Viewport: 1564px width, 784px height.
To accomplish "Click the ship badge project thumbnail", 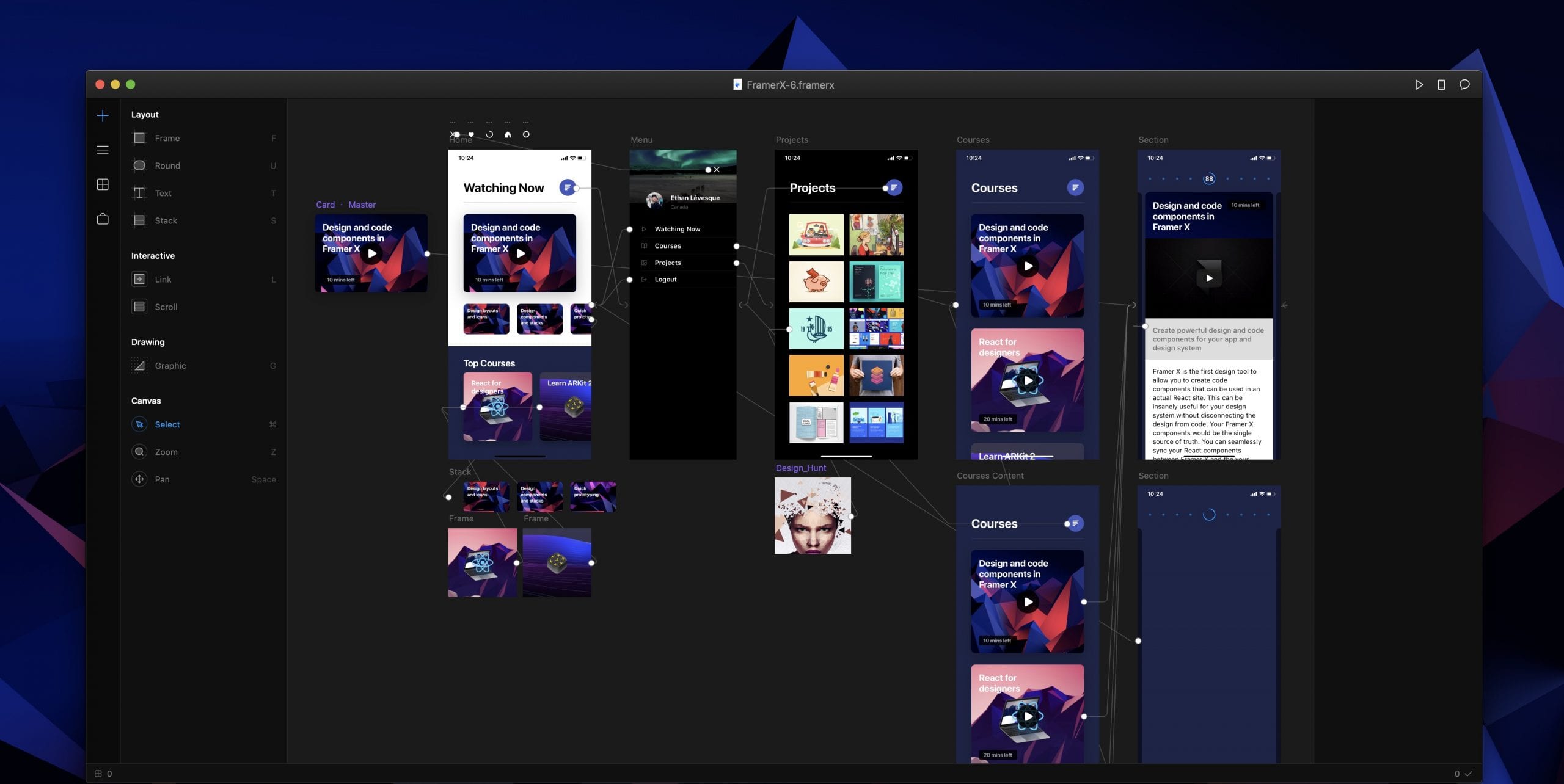I will point(816,328).
